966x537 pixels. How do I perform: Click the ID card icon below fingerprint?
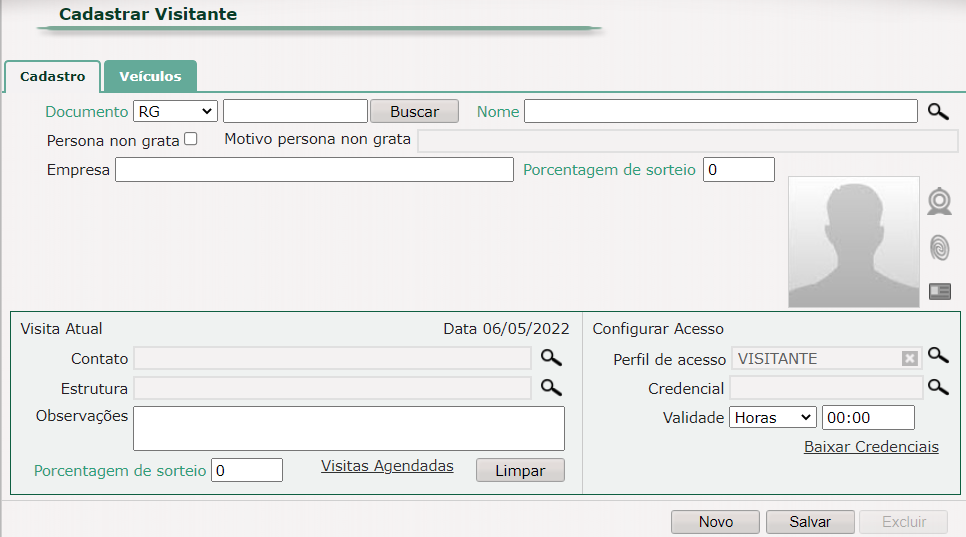coord(940,291)
